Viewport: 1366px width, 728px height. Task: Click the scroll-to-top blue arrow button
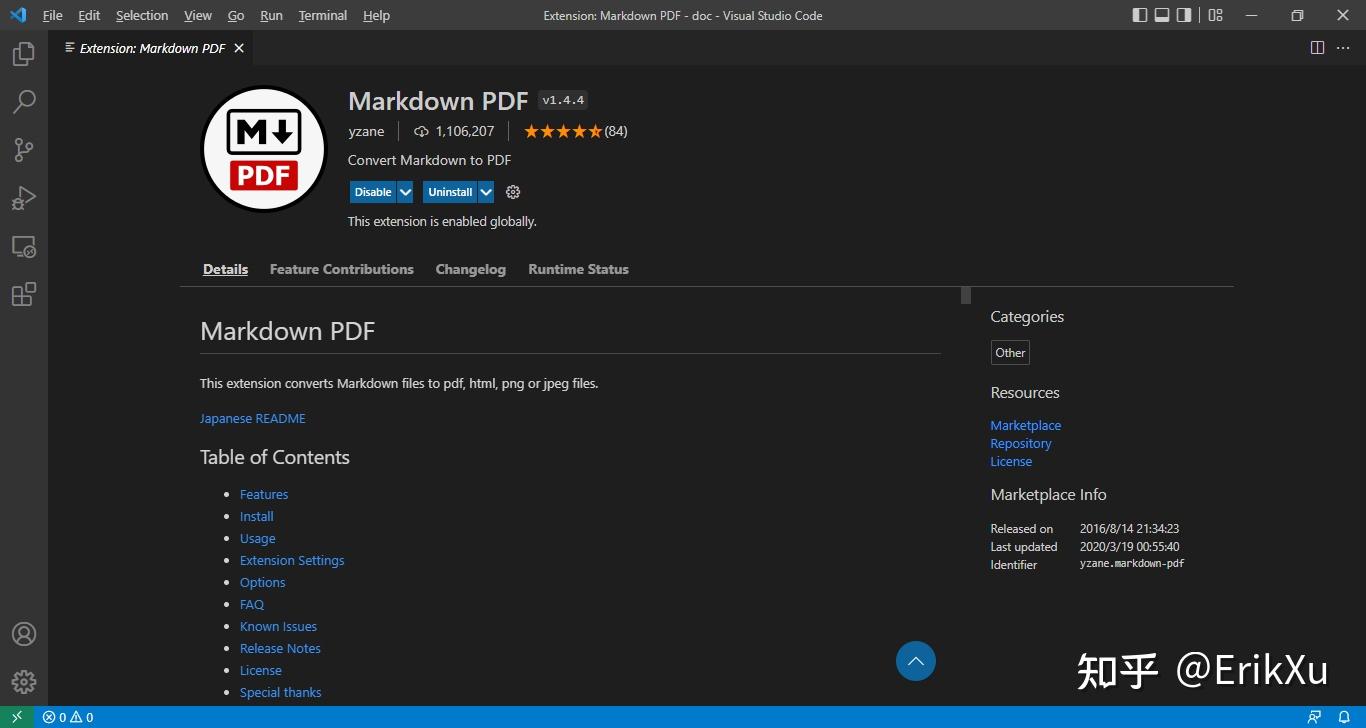coord(915,661)
